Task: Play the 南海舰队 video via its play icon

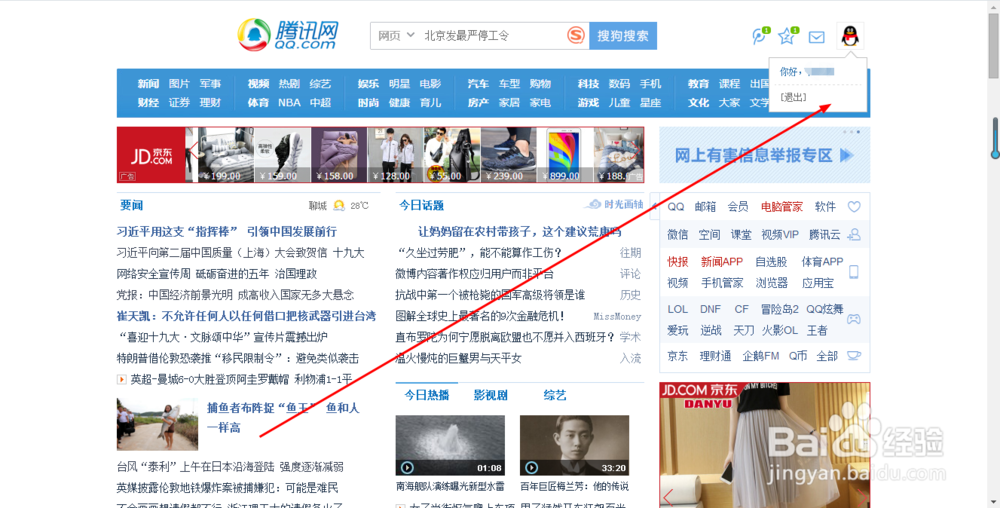Action: coord(407,468)
